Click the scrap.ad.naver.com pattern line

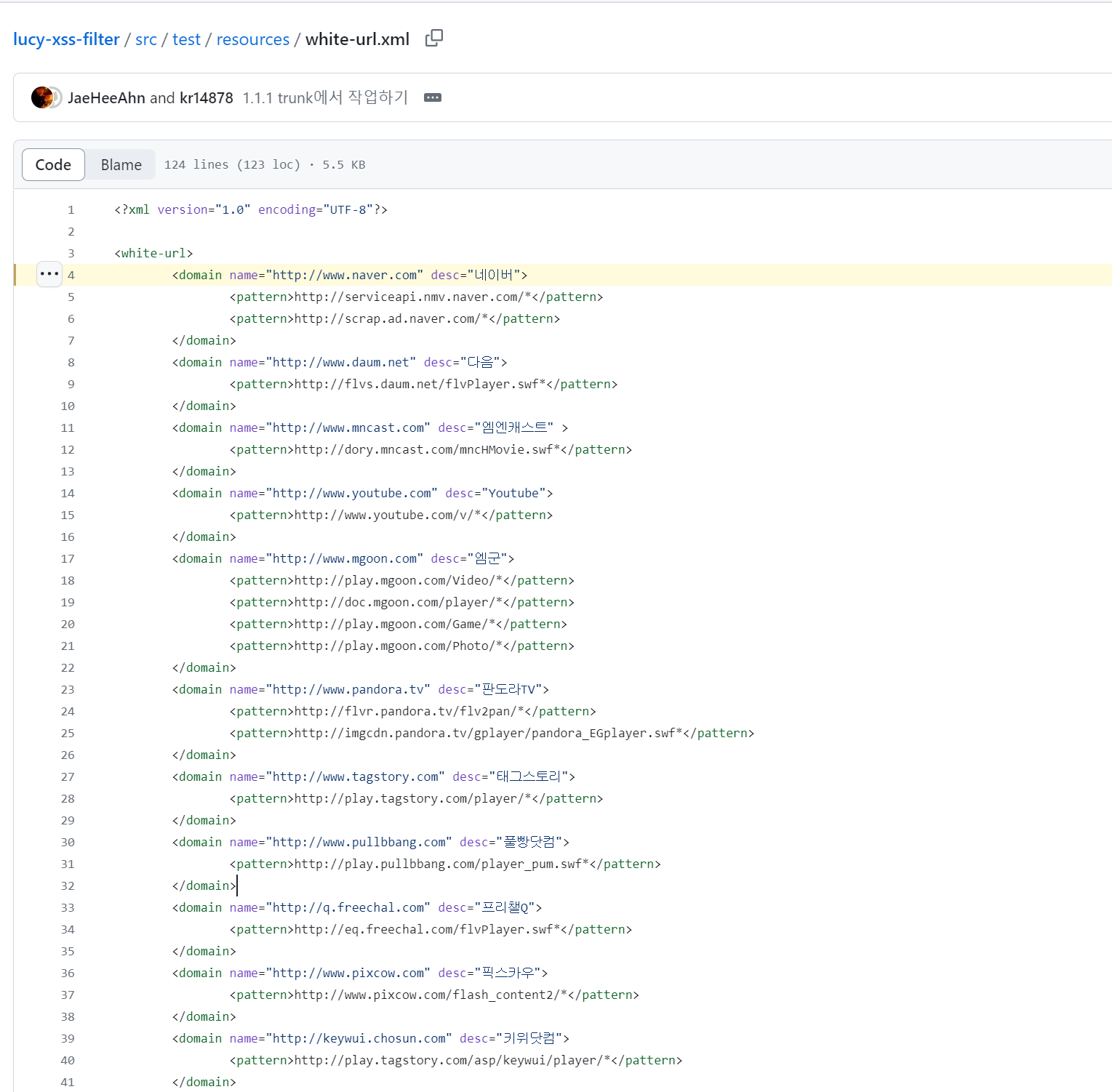point(395,318)
